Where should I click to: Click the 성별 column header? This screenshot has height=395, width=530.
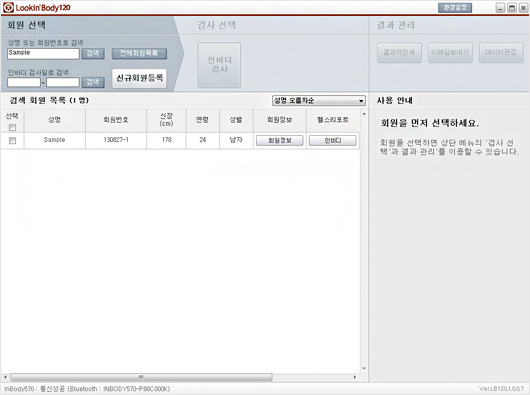tap(236, 120)
